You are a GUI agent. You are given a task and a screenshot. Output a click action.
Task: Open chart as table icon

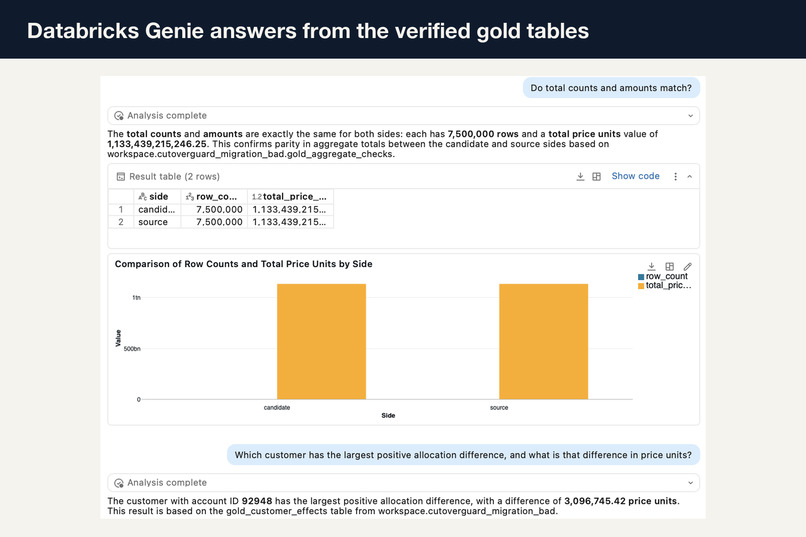point(669,266)
